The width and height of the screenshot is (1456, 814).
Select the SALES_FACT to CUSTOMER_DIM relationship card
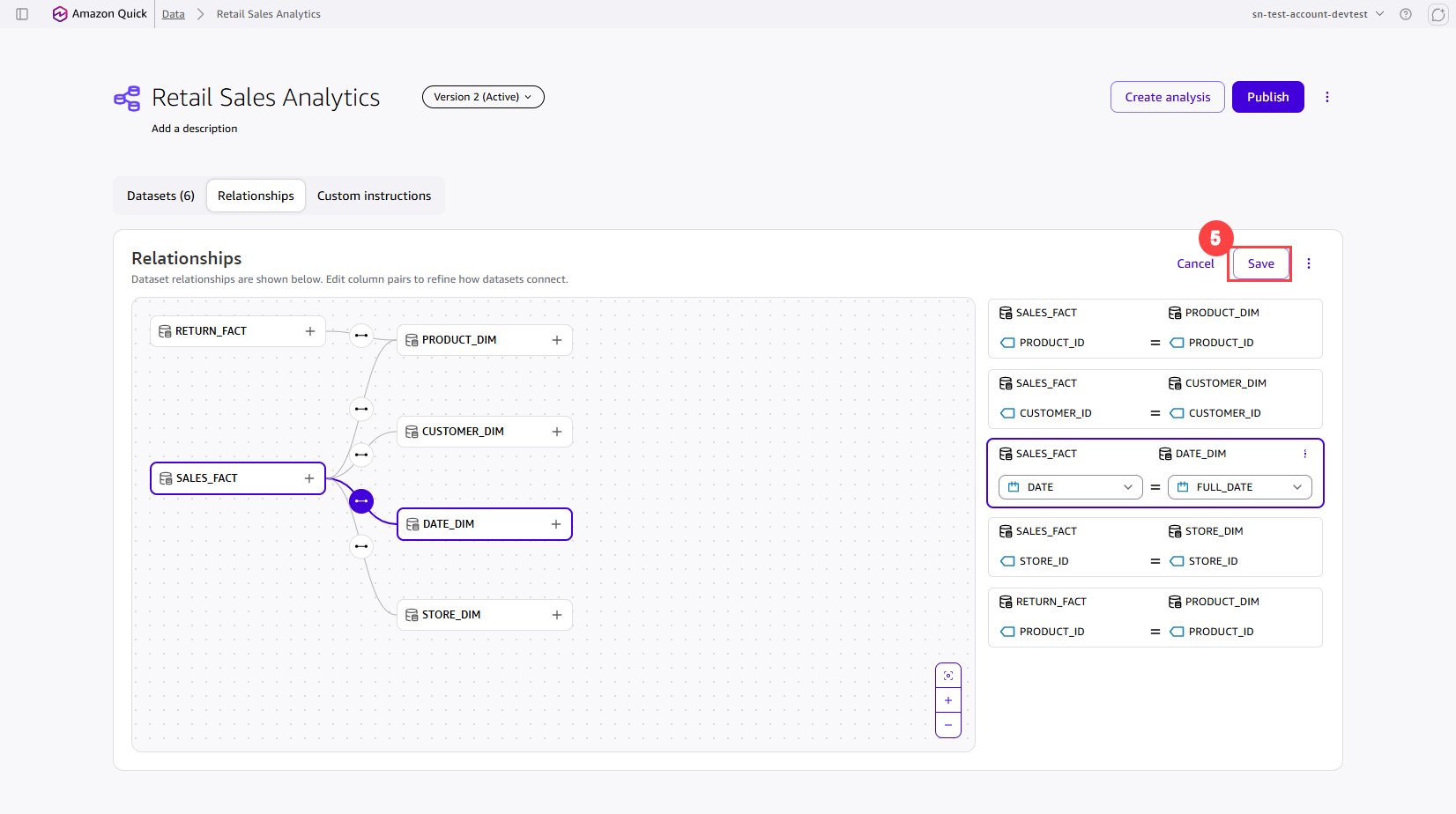(x=1155, y=398)
